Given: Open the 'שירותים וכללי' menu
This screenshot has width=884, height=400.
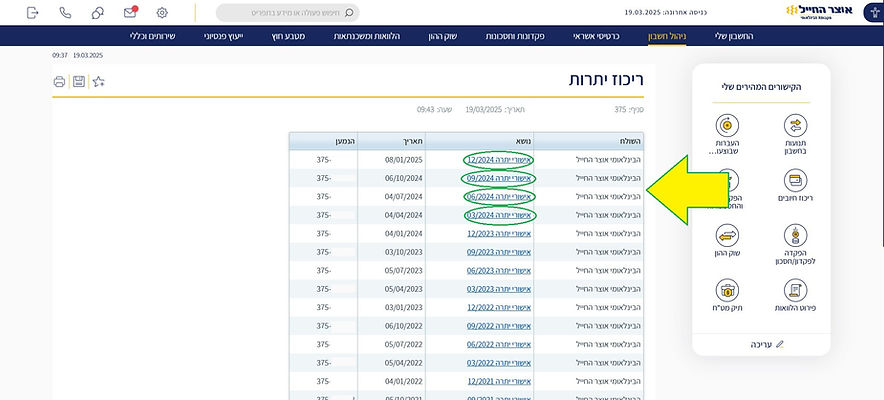Looking at the screenshot, I should click(152, 36).
